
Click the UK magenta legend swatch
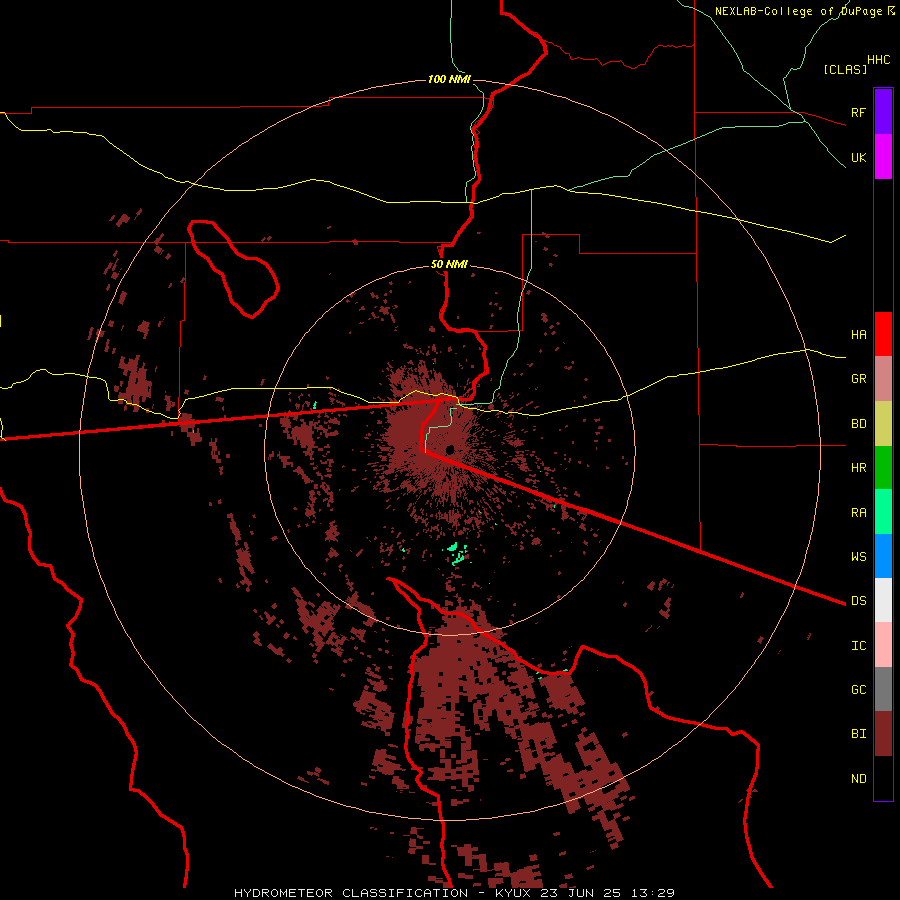click(883, 157)
